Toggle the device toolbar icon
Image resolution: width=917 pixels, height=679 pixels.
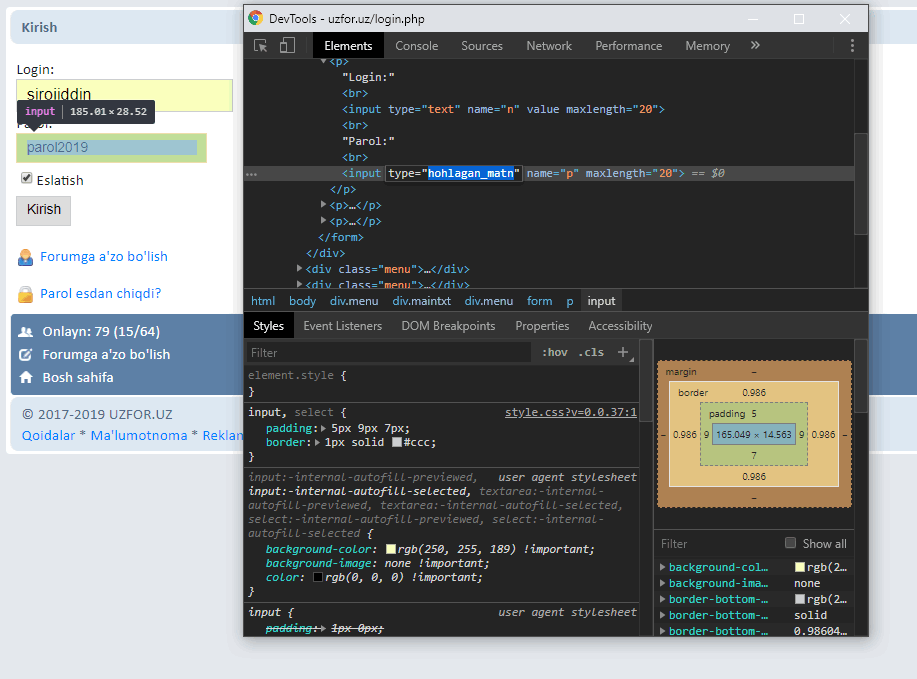click(x=287, y=46)
